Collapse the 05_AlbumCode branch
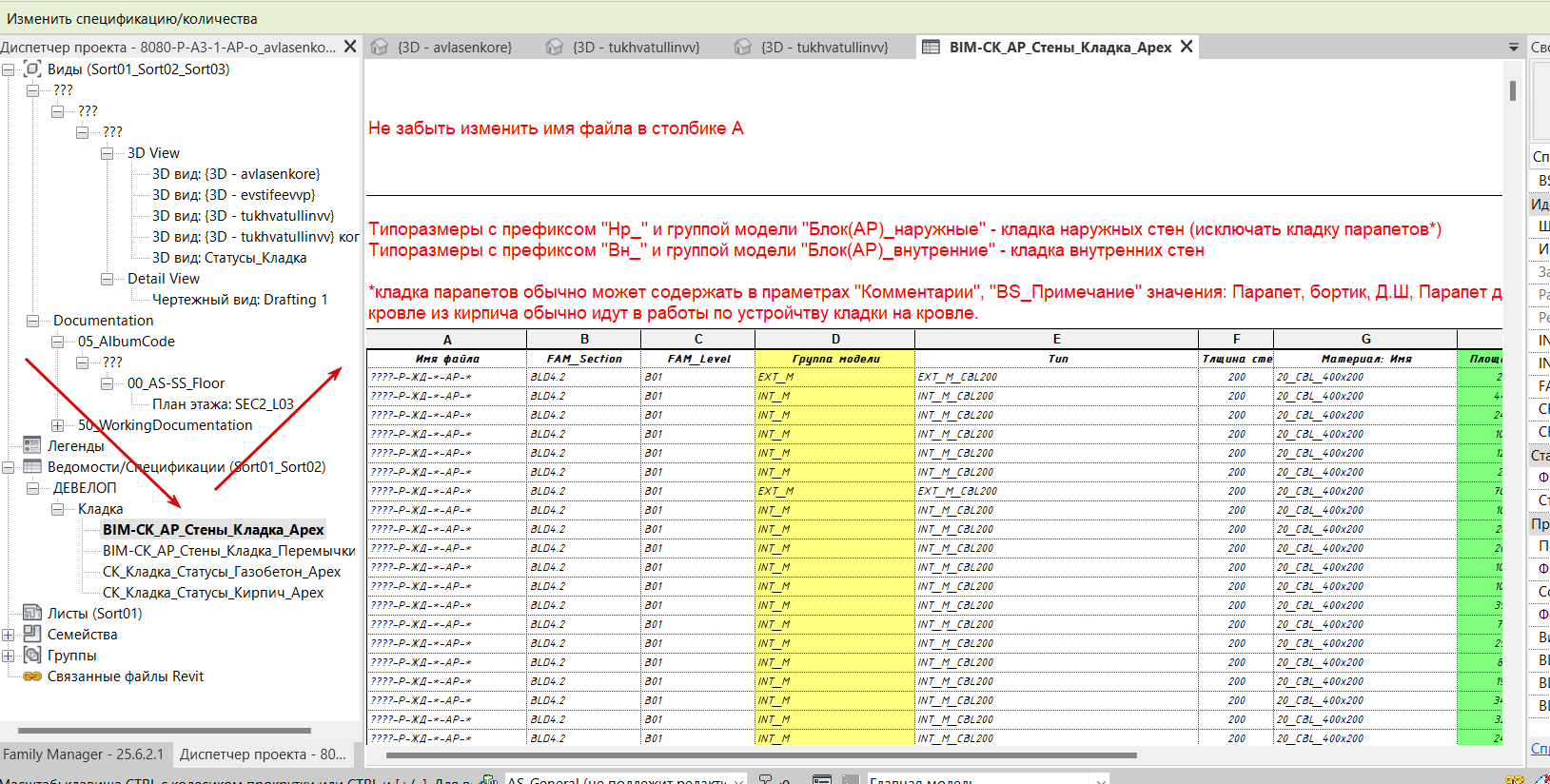The width and height of the screenshot is (1550, 784). click(x=58, y=341)
